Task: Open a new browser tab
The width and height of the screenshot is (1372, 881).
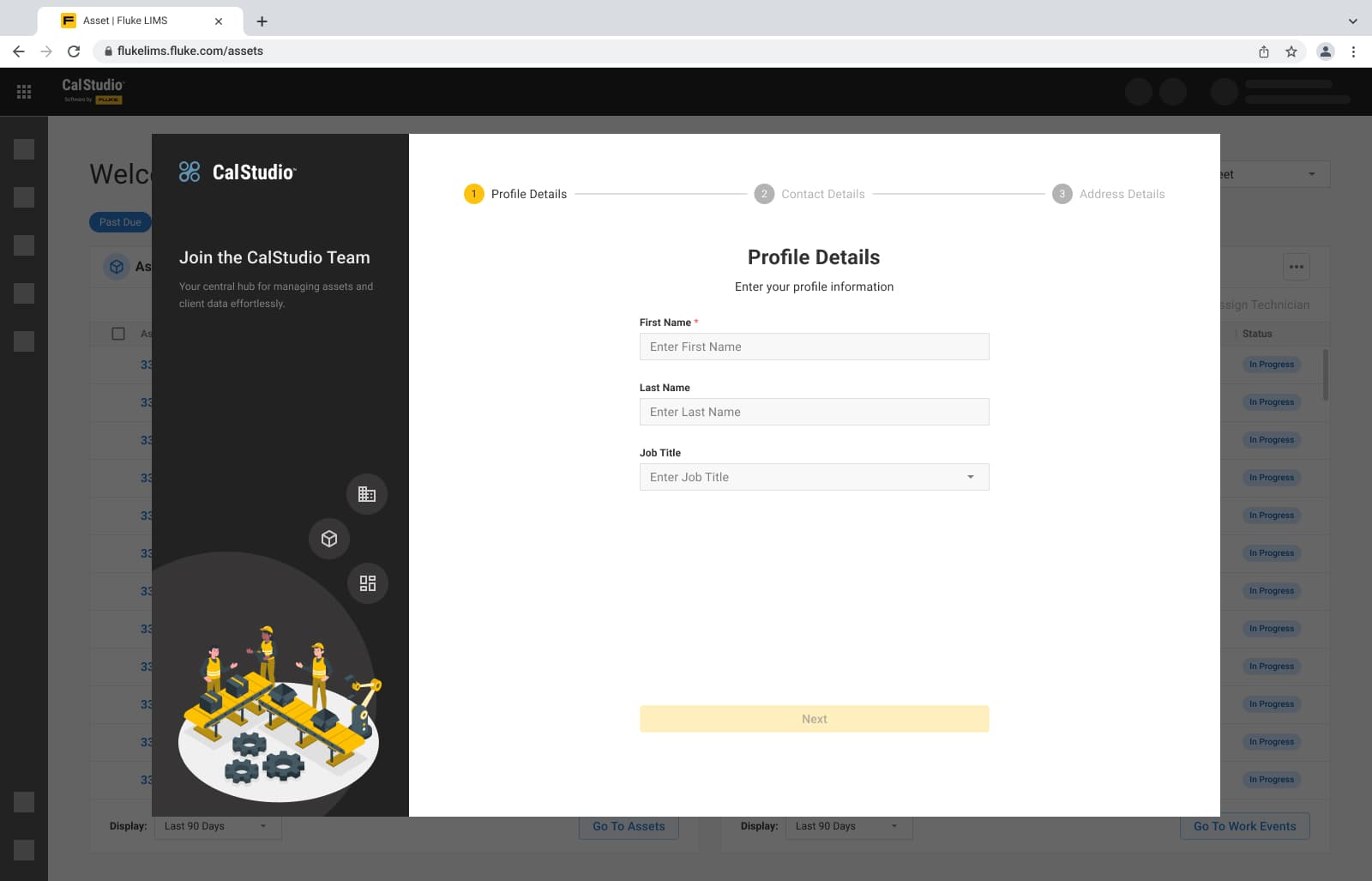Action: click(262, 21)
